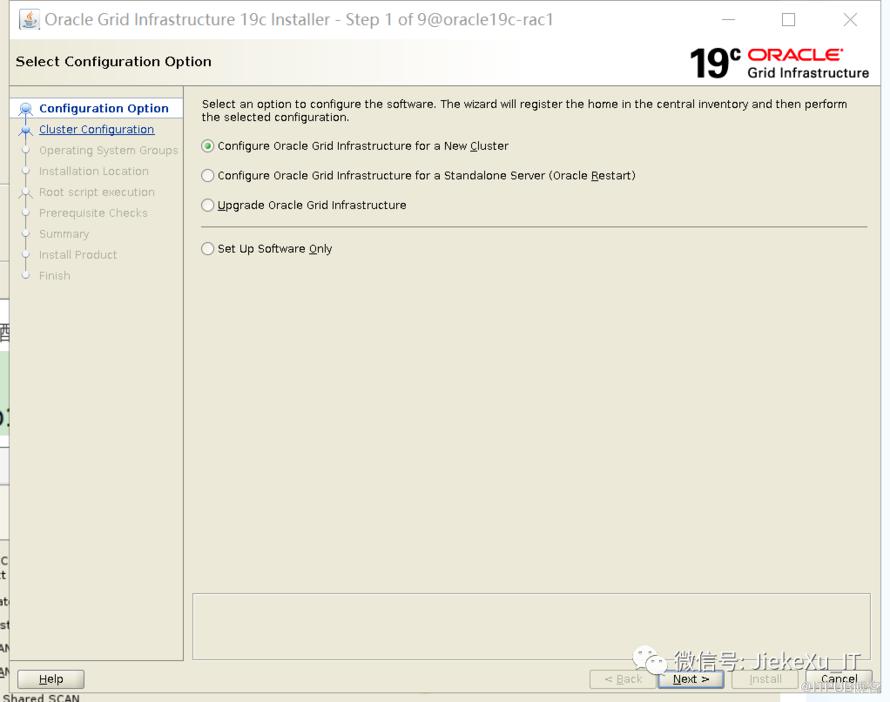Click the Configuration Option step marker icon
Screen dimensions: 890x702
[x=26, y=108]
